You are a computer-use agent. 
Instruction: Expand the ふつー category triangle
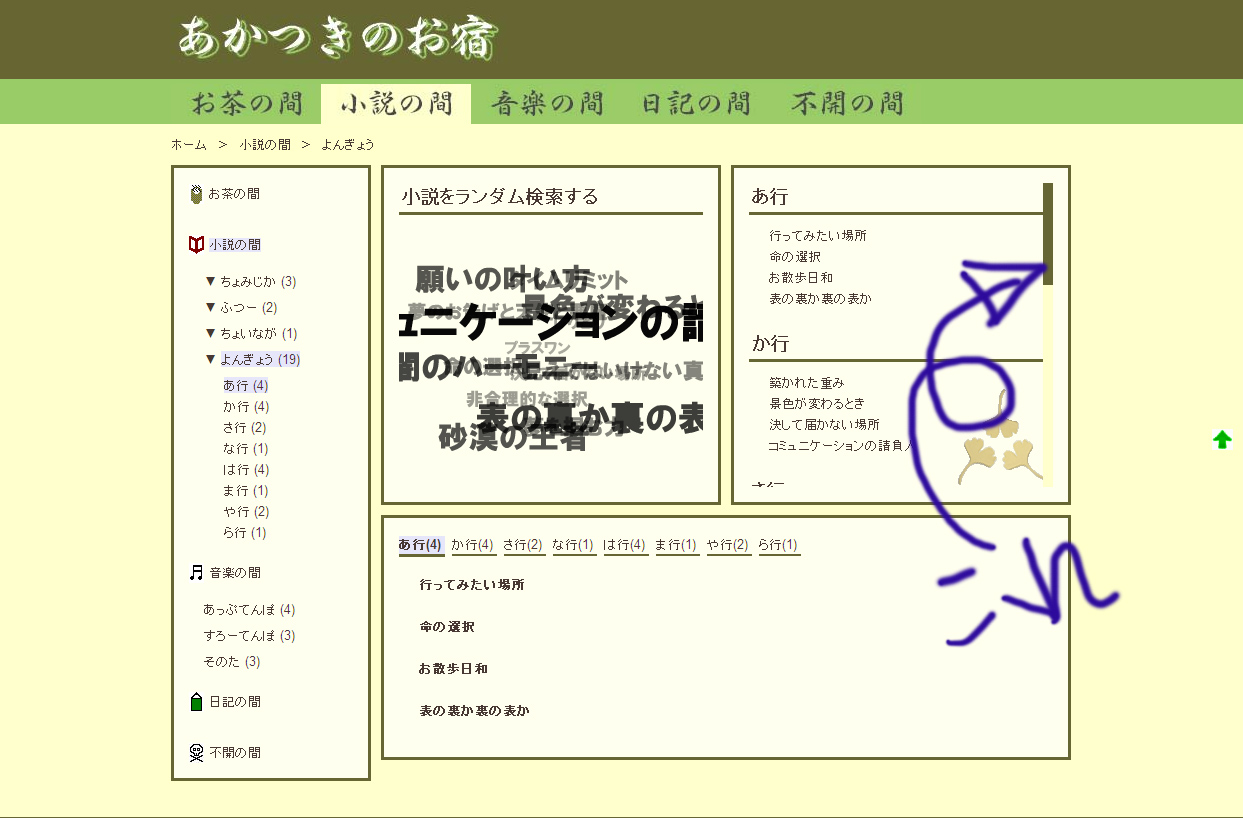click(210, 308)
